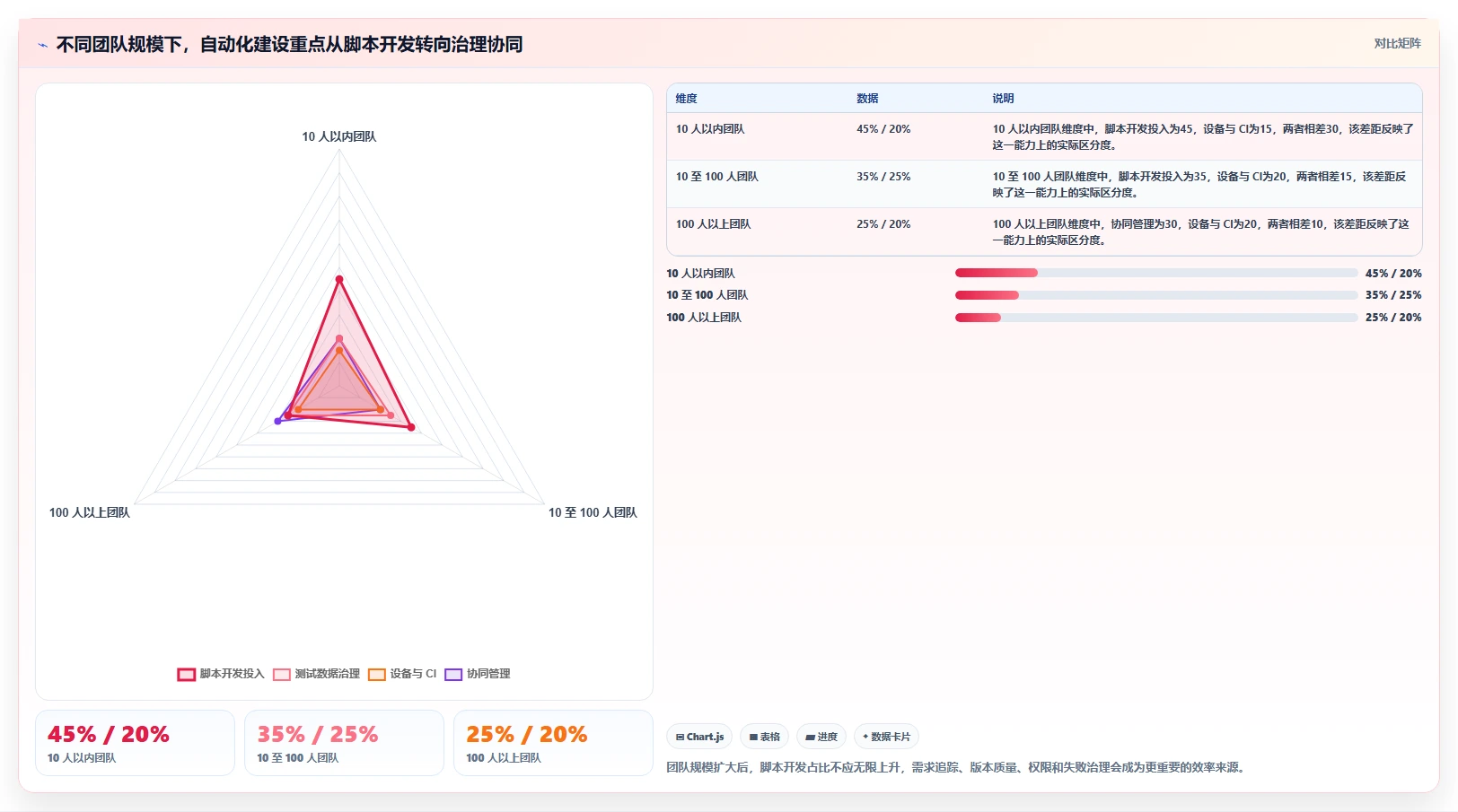Image resolution: width=1458 pixels, height=812 pixels.
Task: Open the 25% / 20% stat card
Action: pos(553,743)
